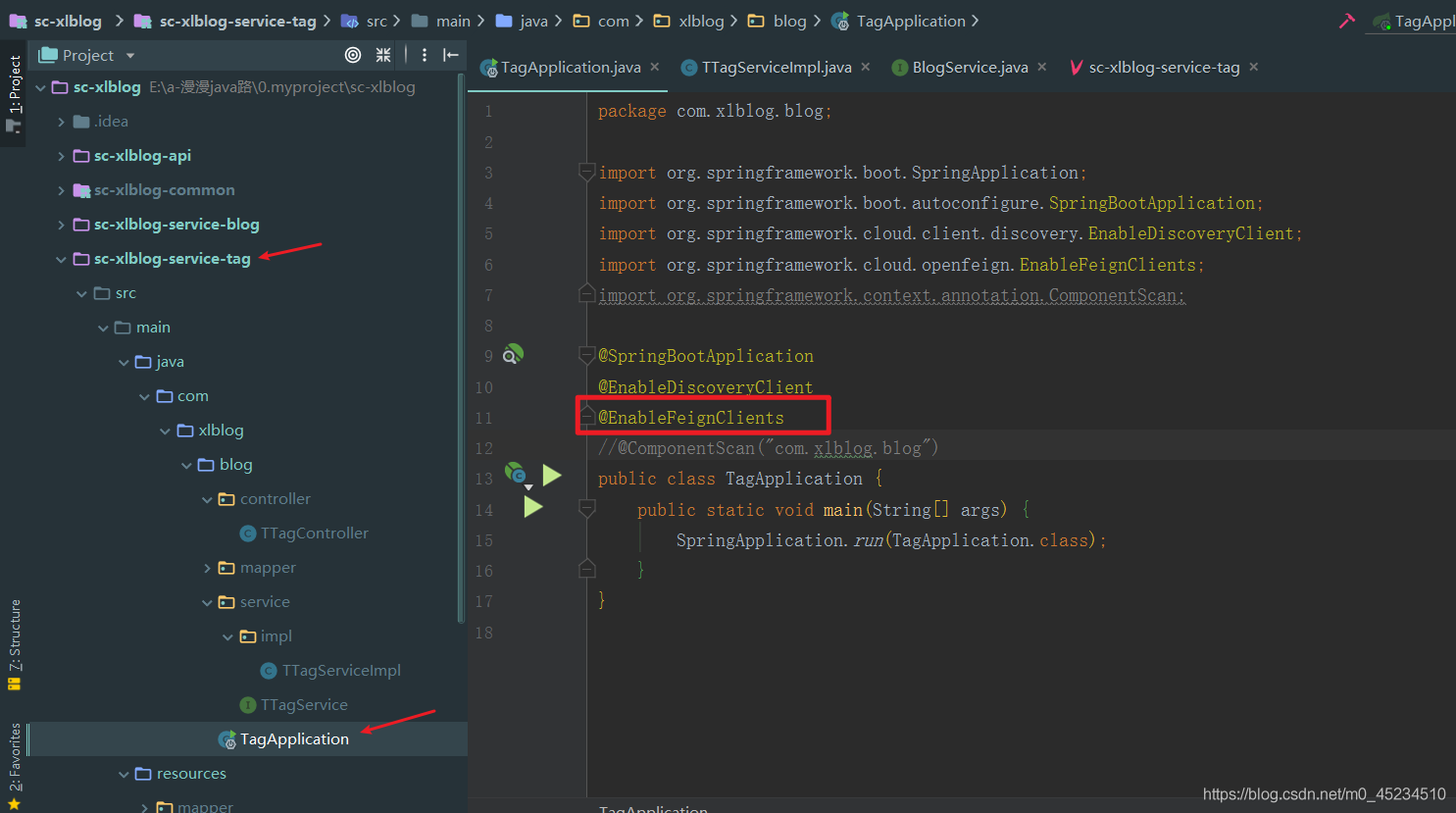This screenshot has width=1456, height=813.
Task: Click the Spring bean gutter icon on line 9
Action: pyautogui.click(x=513, y=354)
